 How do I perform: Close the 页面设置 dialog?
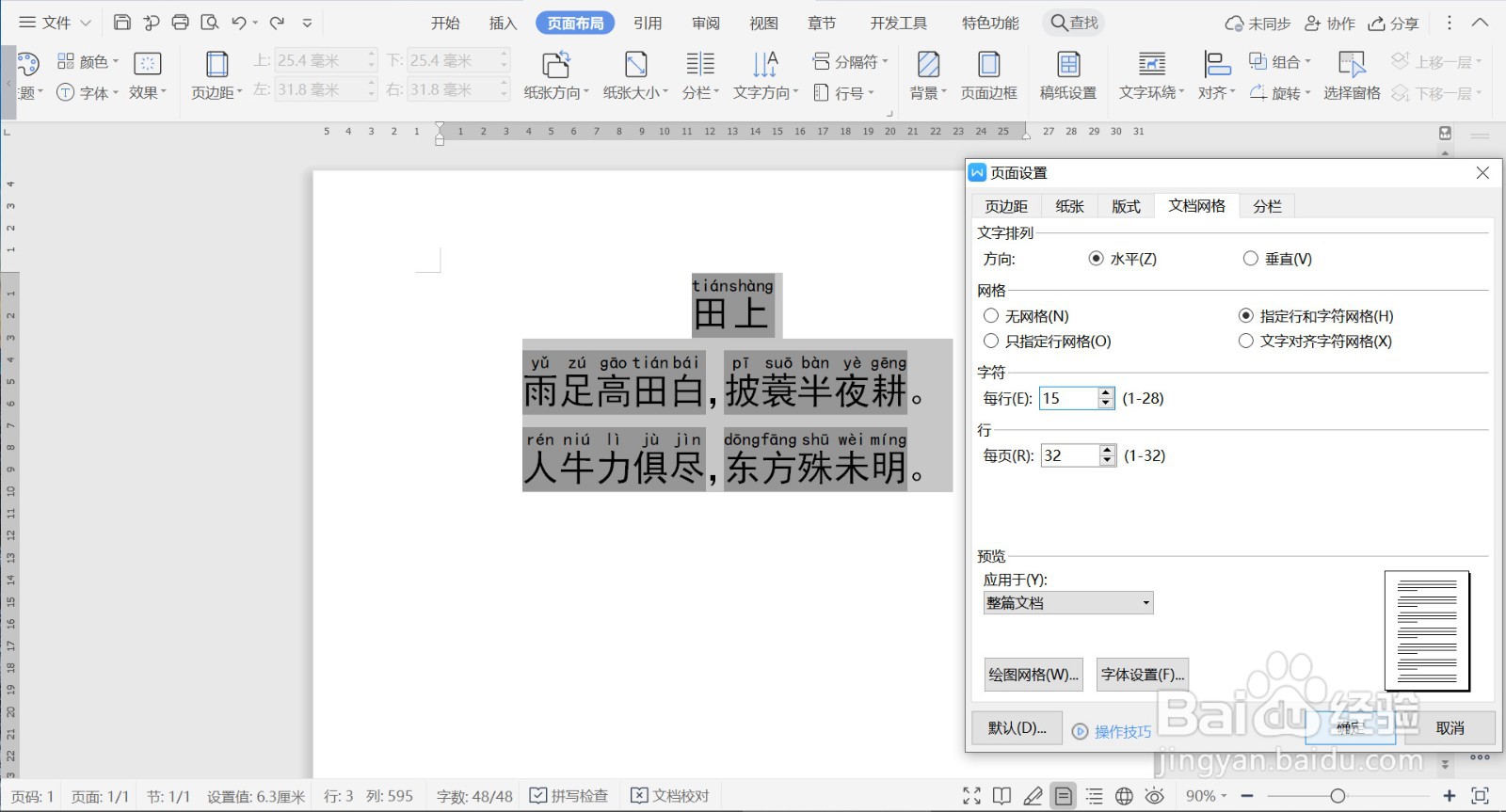click(x=1482, y=173)
